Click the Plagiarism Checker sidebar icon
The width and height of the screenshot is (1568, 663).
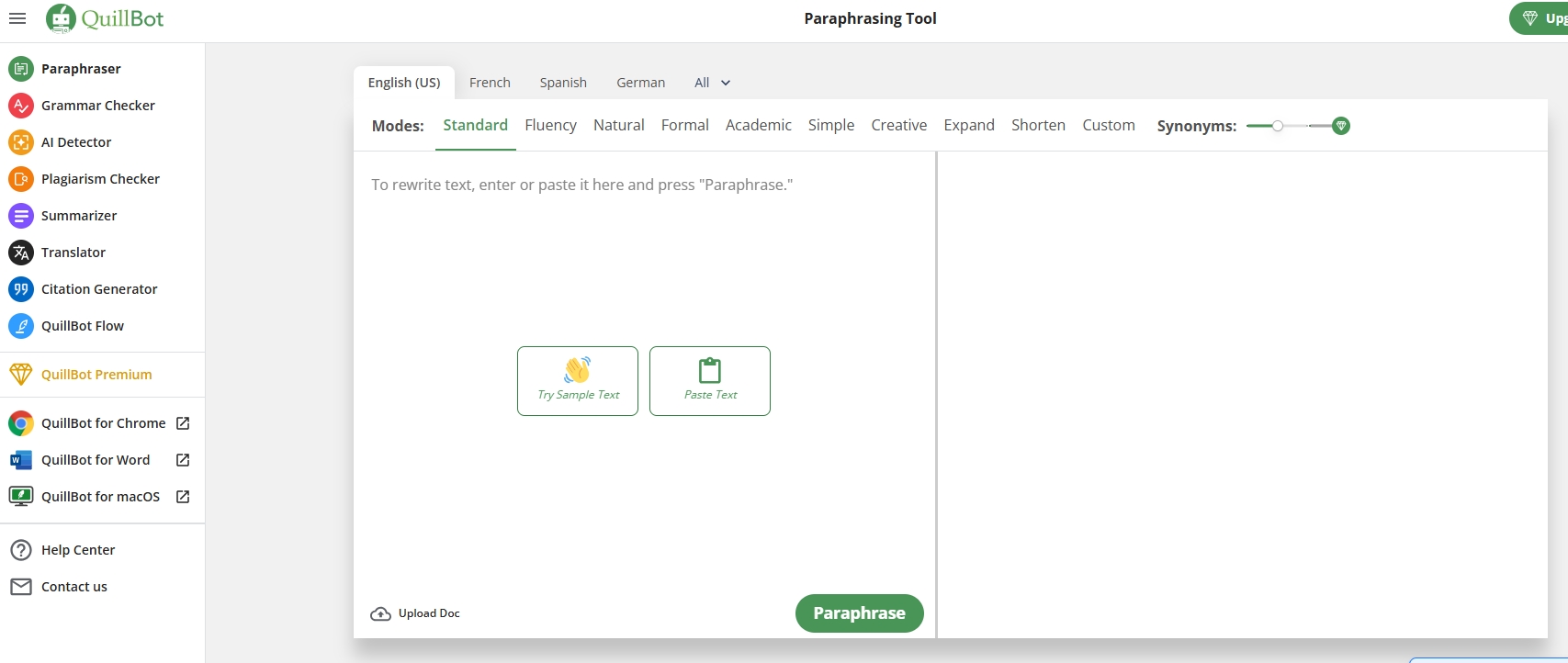21,179
